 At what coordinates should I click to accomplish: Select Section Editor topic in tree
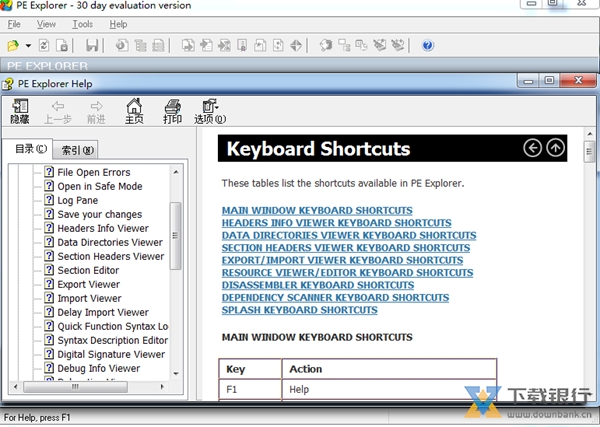point(88,270)
